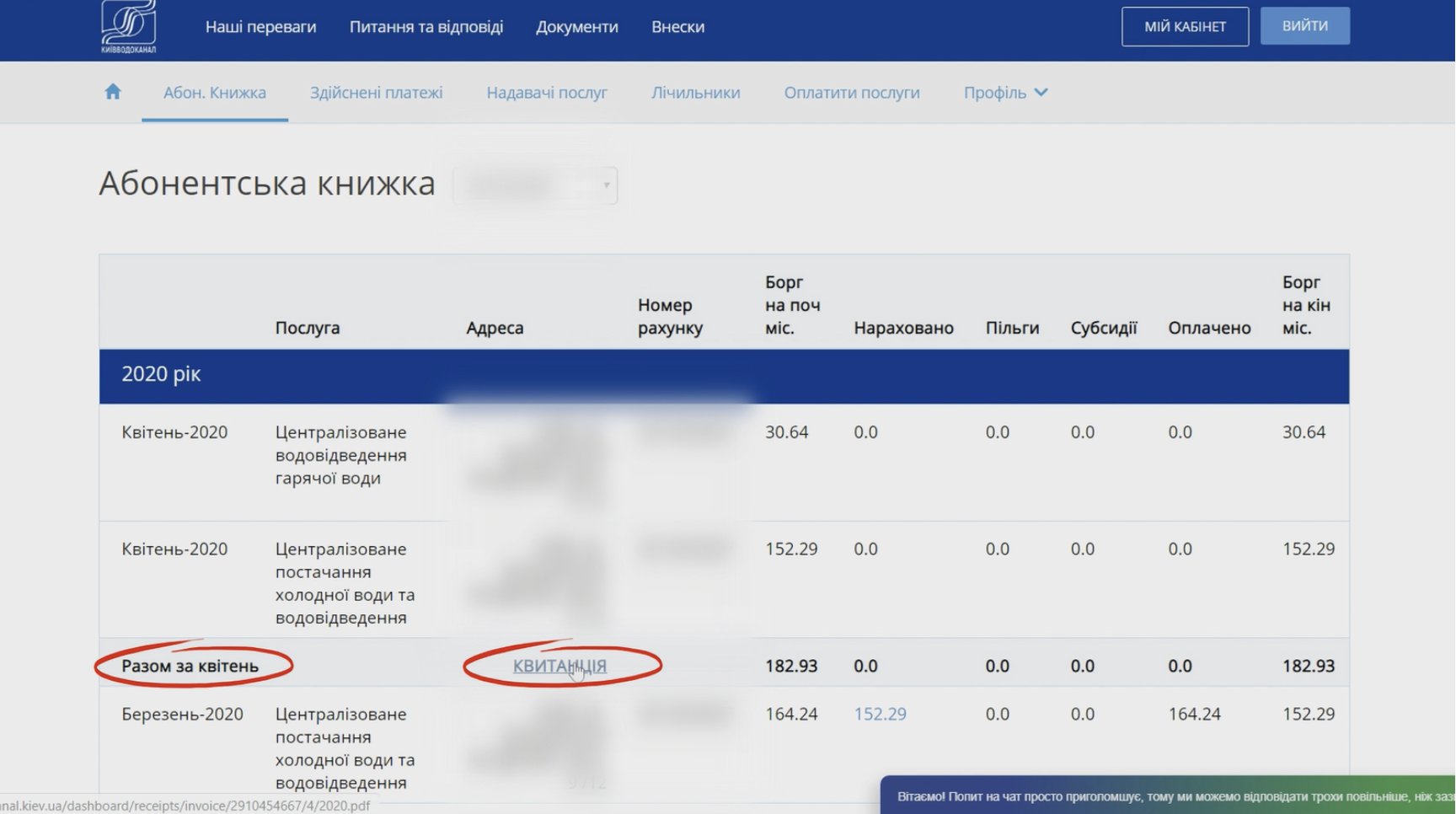Viewport: 1456px width, 814px height.
Task: Click the Номер рахунку column header
Action: pyautogui.click(x=670, y=316)
